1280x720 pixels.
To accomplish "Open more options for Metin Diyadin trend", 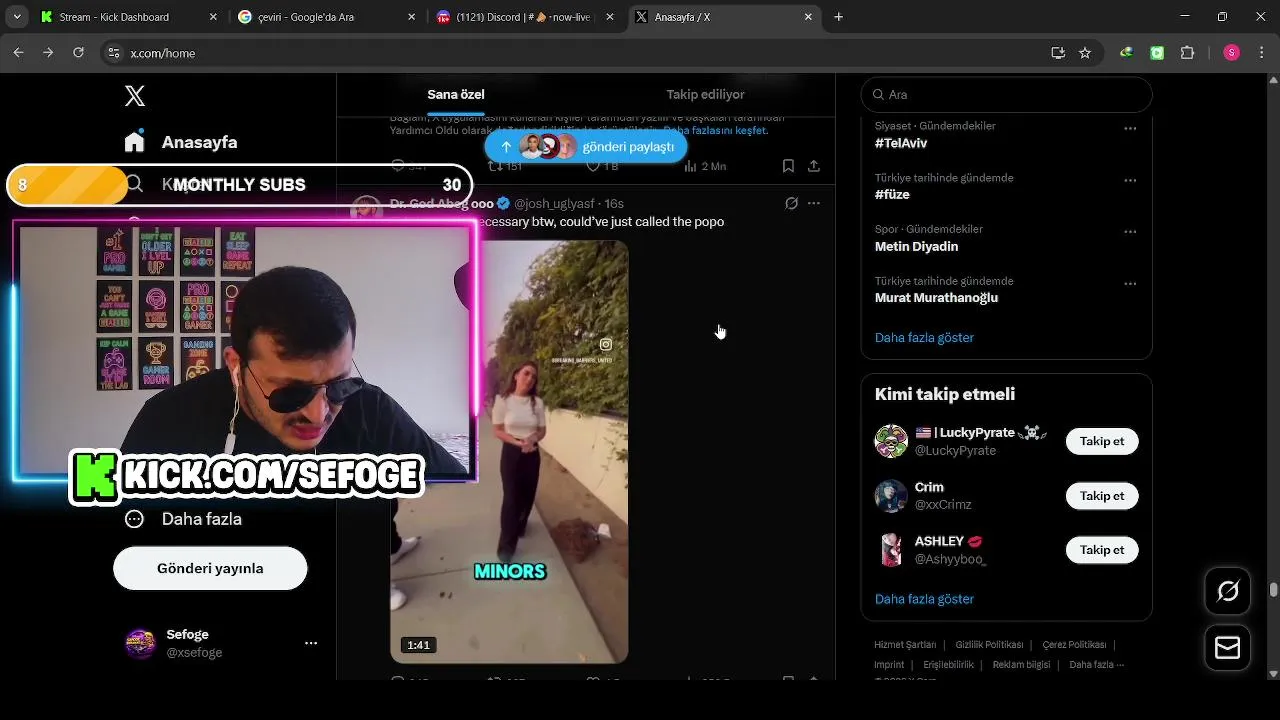I will [x=1130, y=231].
